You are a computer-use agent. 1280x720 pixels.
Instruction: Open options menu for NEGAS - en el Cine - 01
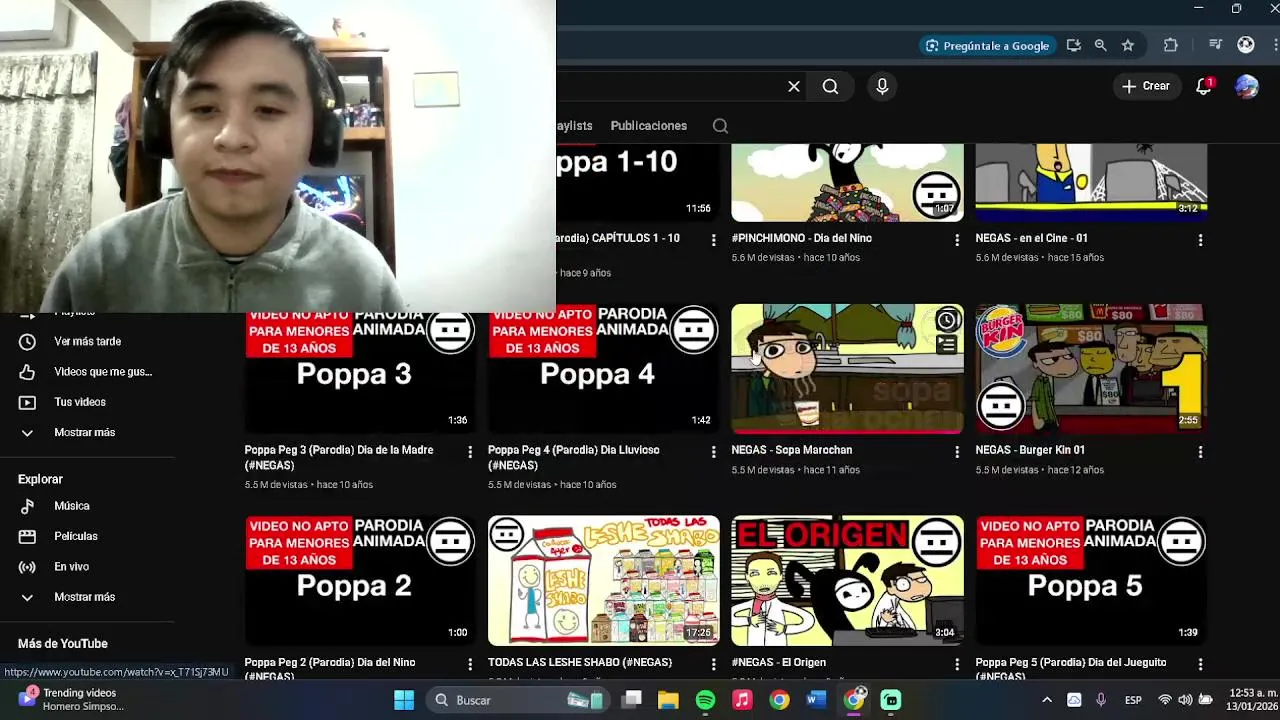[1200, 240]
